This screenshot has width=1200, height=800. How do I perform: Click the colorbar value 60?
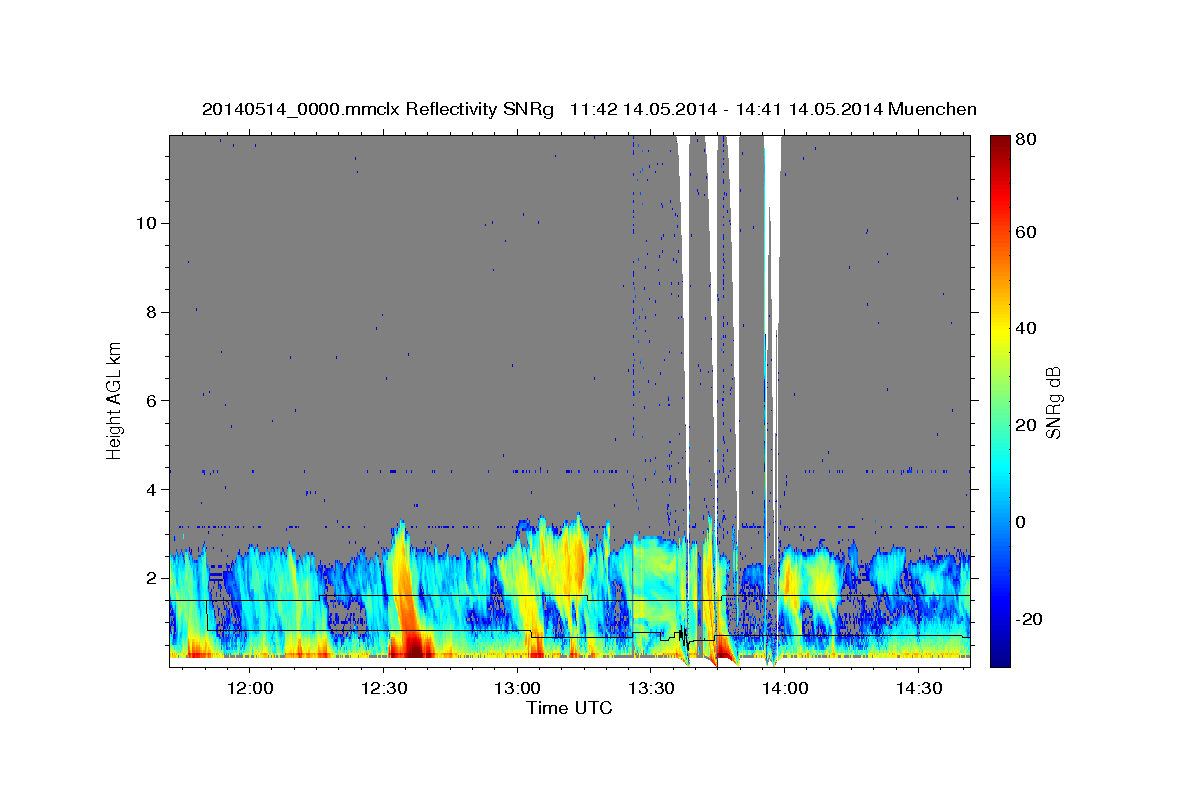point(1025,232)
